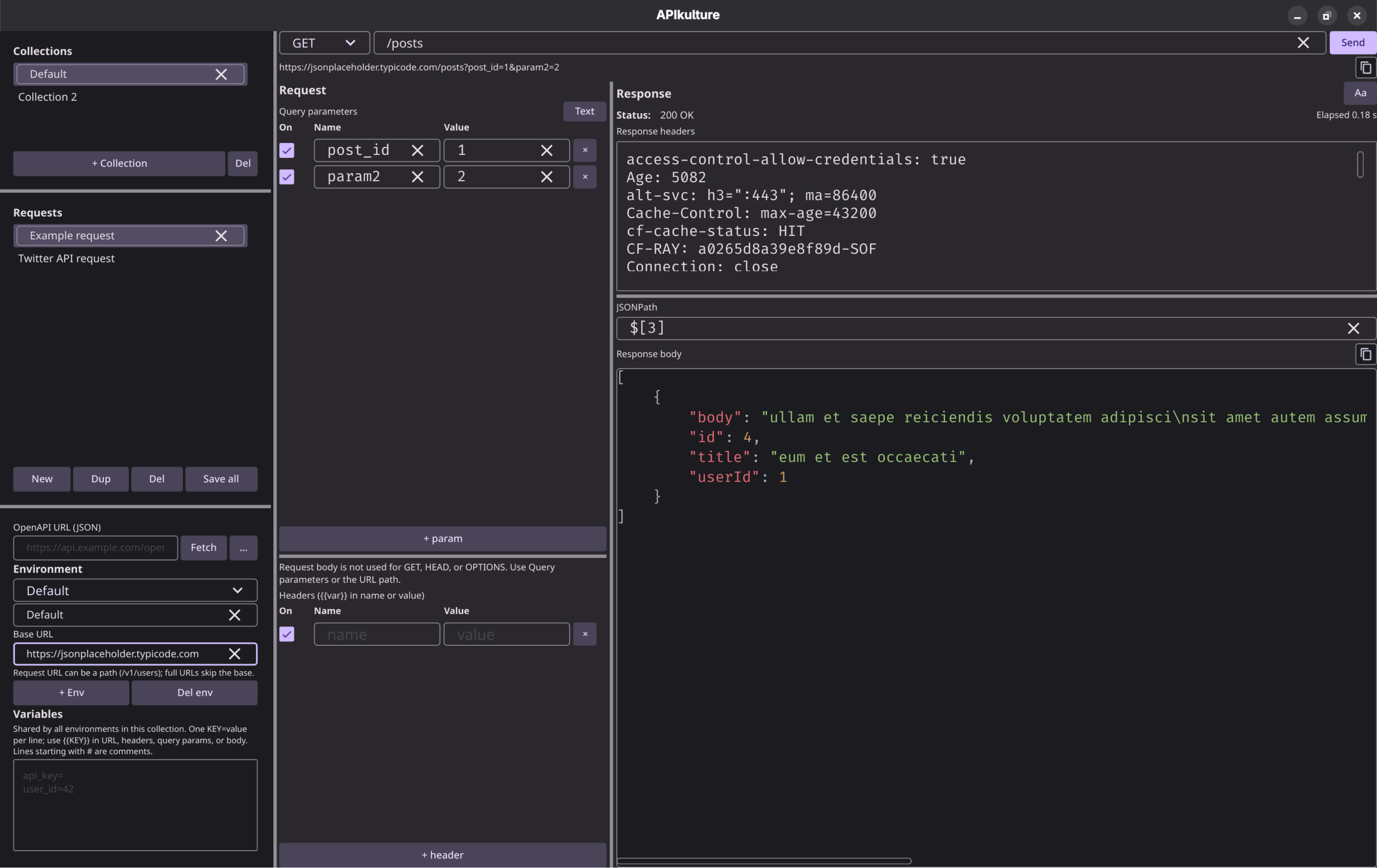Add a new Collection
The width and height of the screenshot is (1377, 868).
coord(119,164)
